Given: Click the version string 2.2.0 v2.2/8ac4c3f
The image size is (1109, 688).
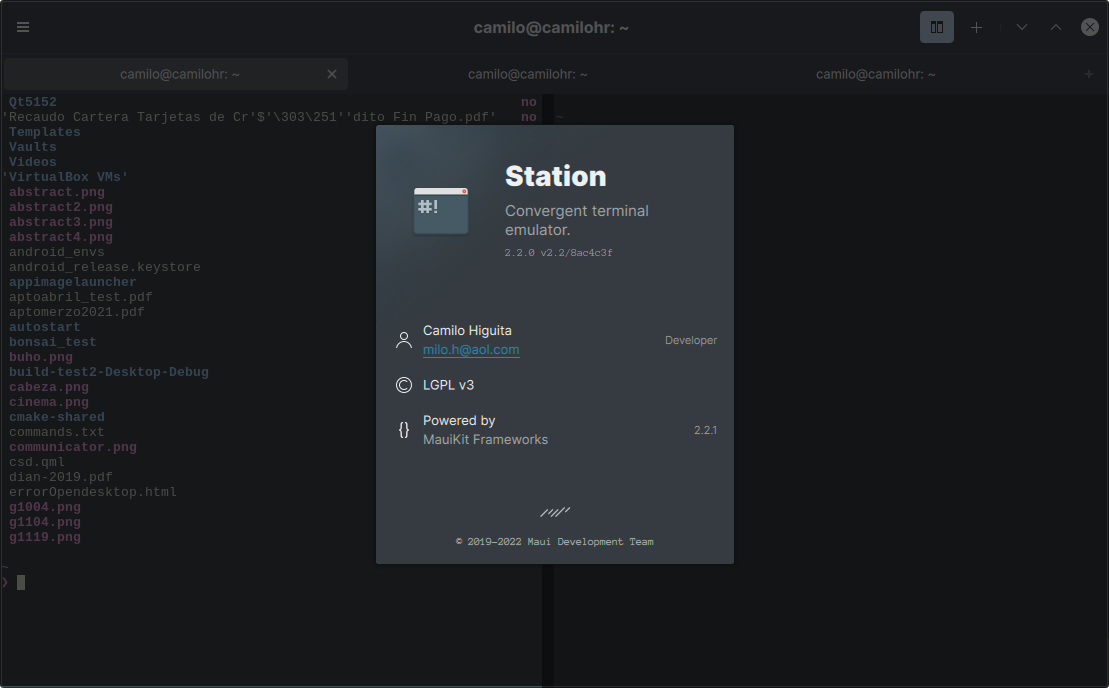Looking at the screenshot, I should pos(559,252).
